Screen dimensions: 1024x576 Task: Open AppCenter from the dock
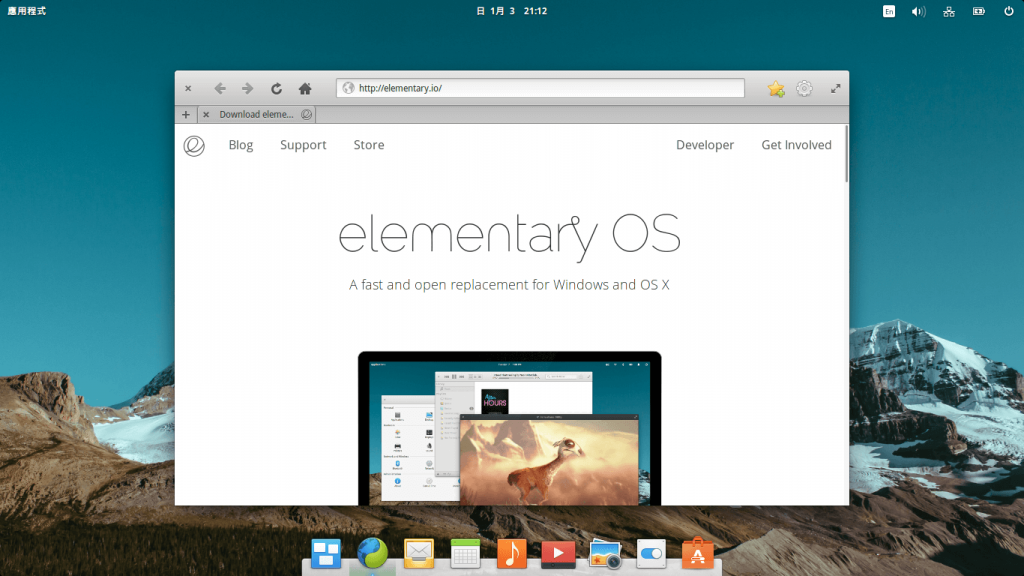pyautogui.click(x=697, y=554)
